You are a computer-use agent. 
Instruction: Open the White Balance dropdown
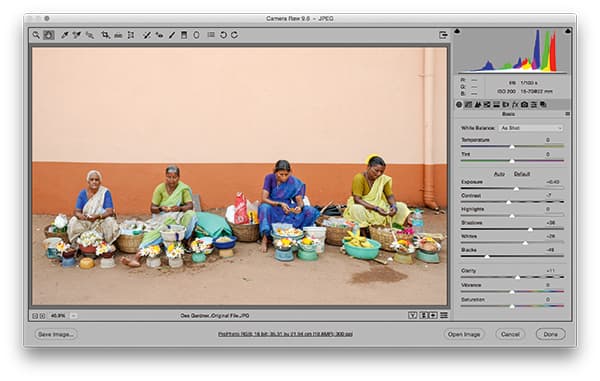click(531, 128)
